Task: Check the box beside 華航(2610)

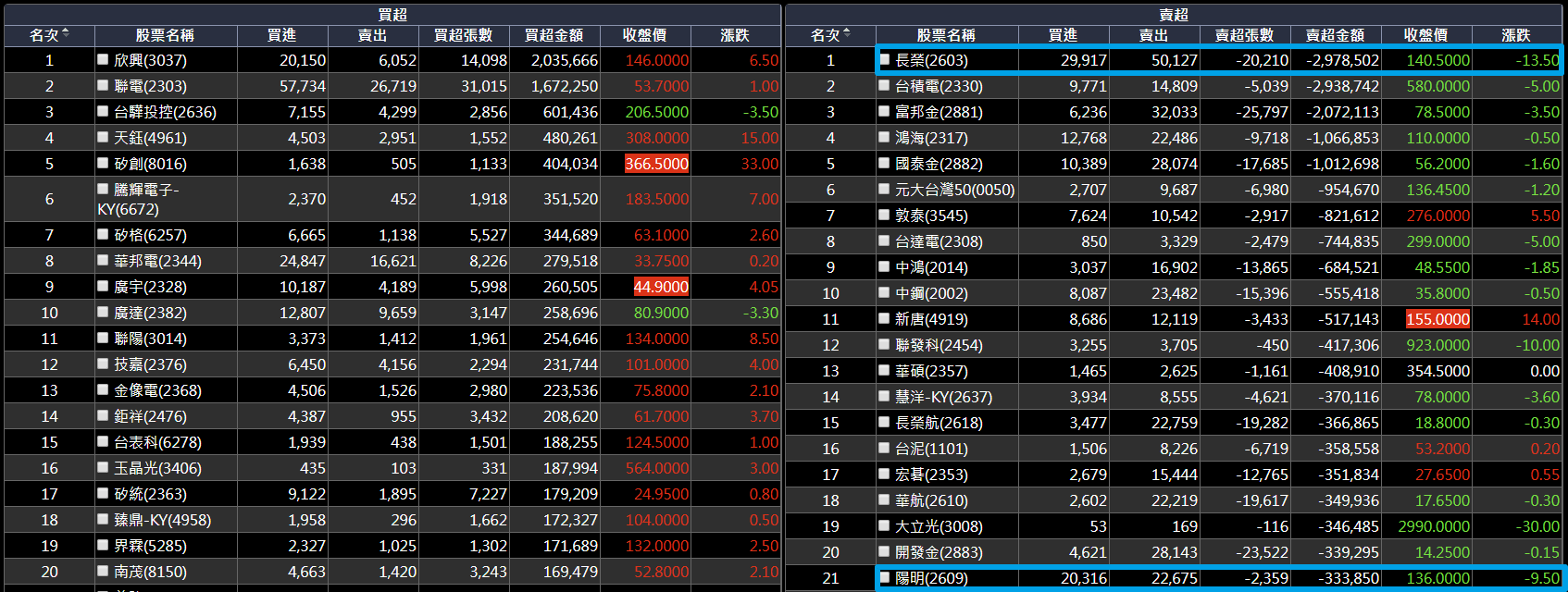Action: [884, 499]
